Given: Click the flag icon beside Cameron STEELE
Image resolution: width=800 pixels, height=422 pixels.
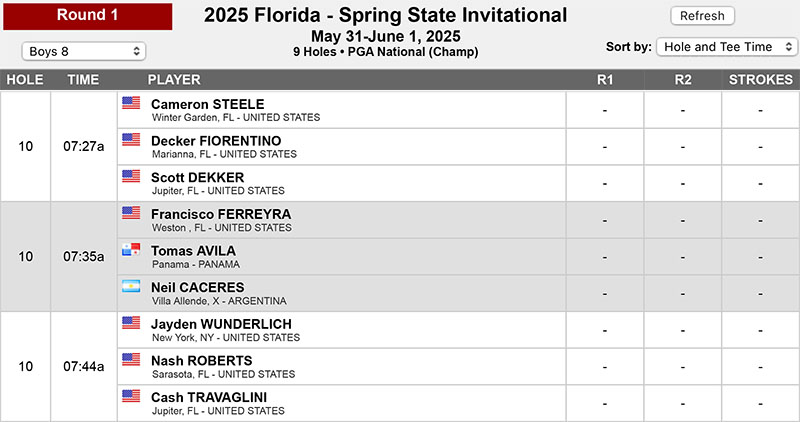Looking at the screenshot, I should coord(131,103).
